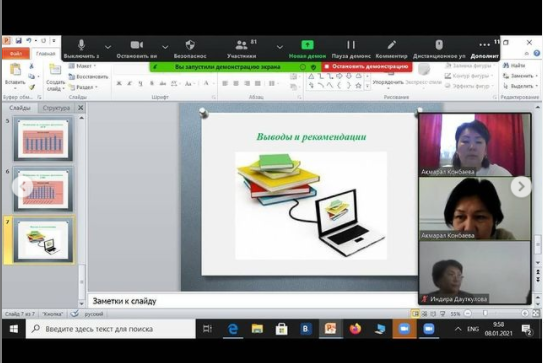Expand video options arrow in Zoom
Image resolution: width=544 pixels, height=363 pixels.
click(165, 47)
